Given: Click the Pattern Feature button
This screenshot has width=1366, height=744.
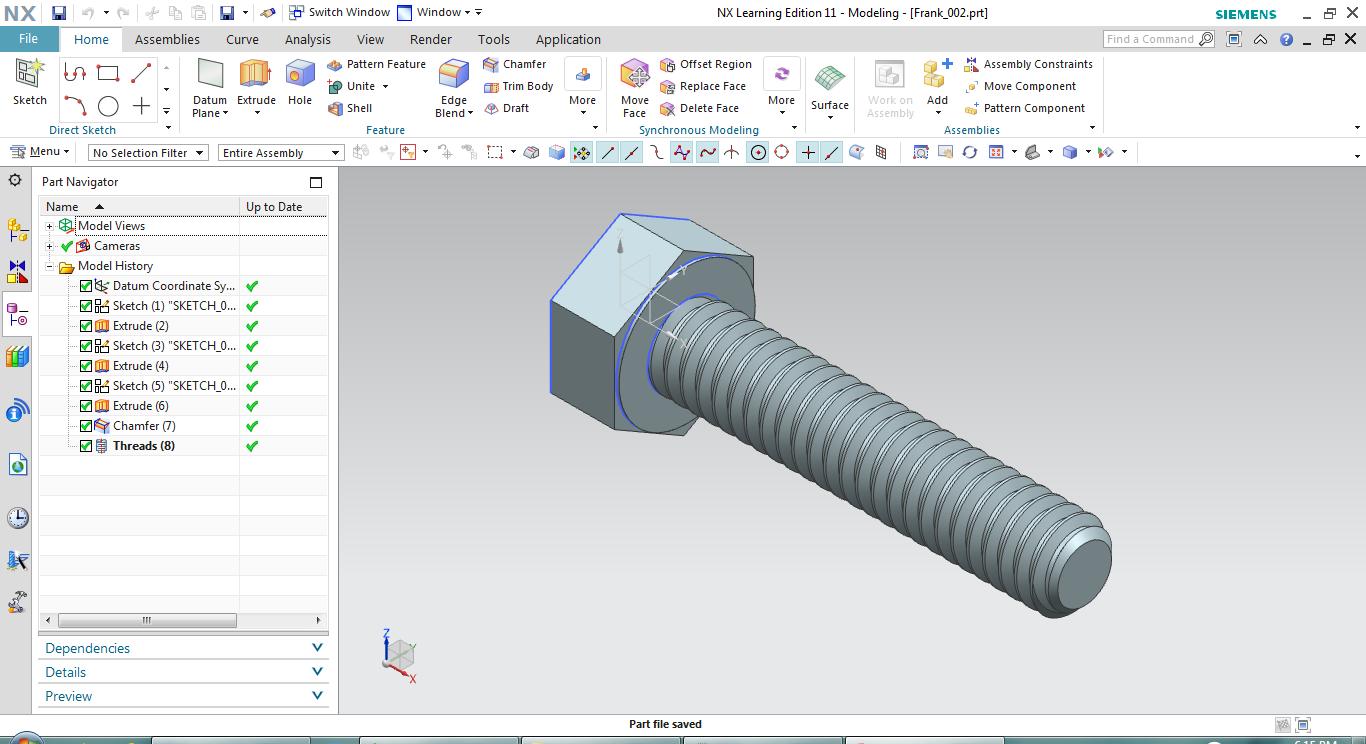Looking at the screenshot, I should point(376,64).
